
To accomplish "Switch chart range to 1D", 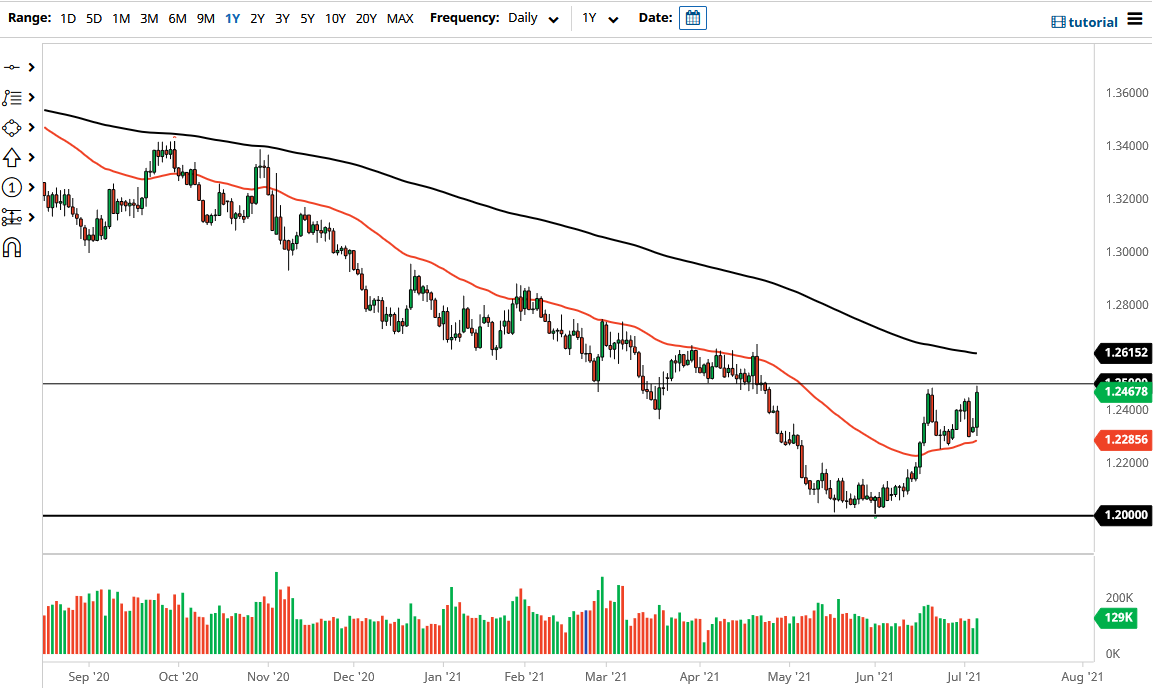I will pyautogui.click(x=68, y=18).
